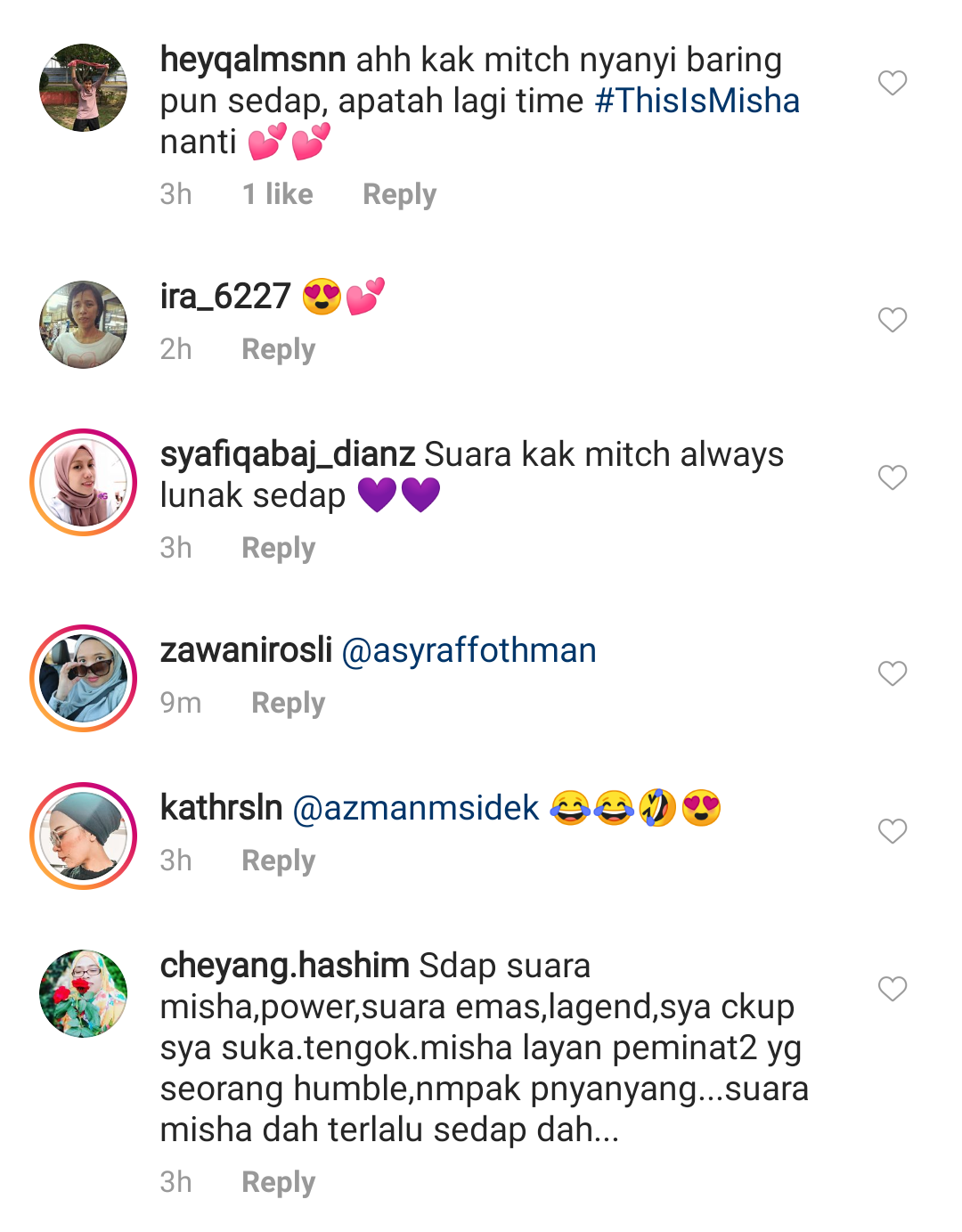
Task: Reply to ira_6227's comment
Action: 279,349
